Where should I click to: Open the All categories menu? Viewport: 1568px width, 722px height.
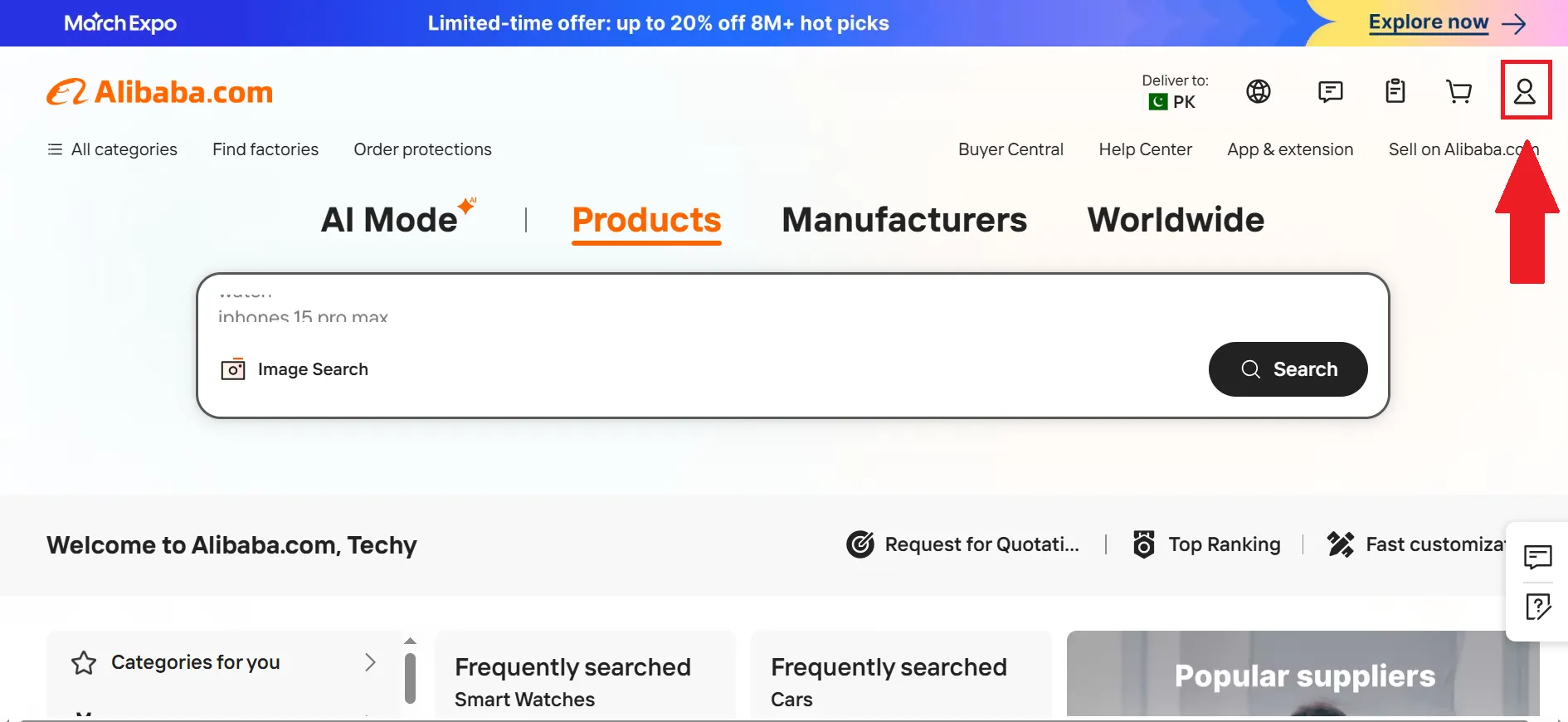point(111,149)
